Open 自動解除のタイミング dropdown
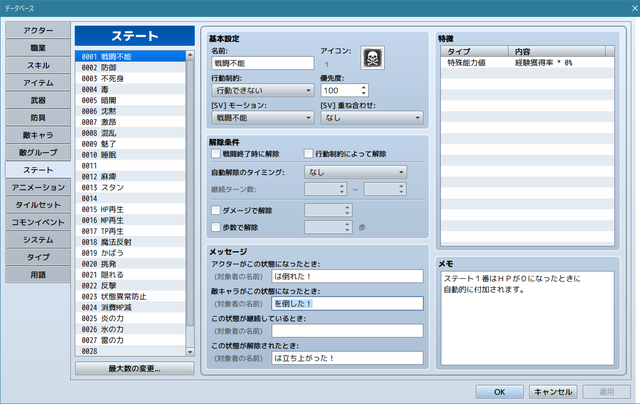 [355, 172]
